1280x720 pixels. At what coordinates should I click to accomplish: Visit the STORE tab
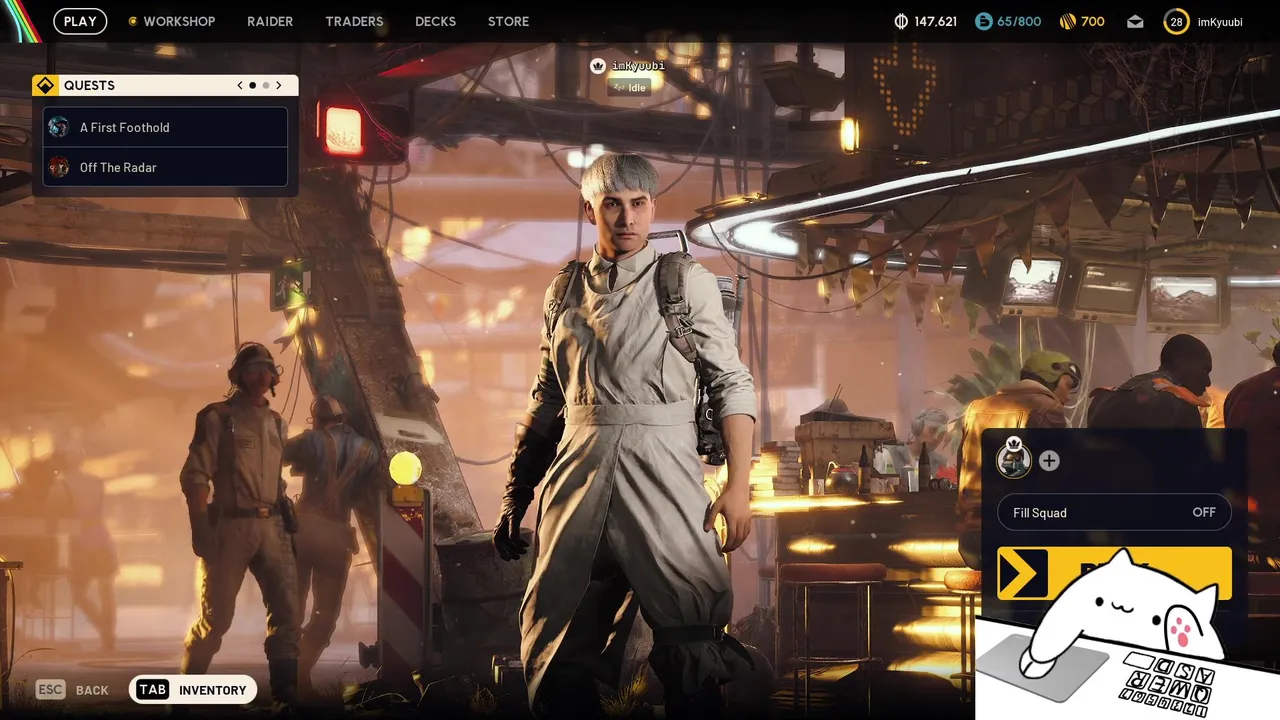click(508, 21)
